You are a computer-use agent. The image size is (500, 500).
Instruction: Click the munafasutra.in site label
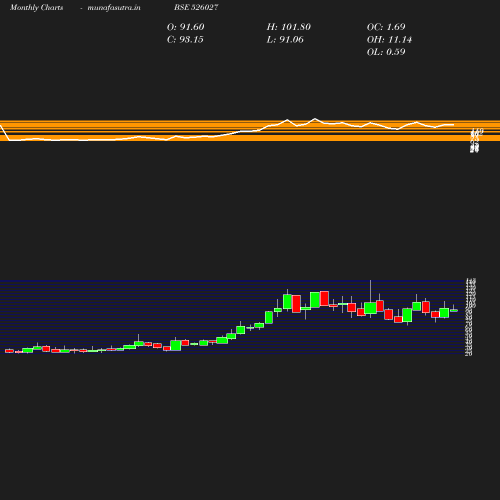[114, 8]
